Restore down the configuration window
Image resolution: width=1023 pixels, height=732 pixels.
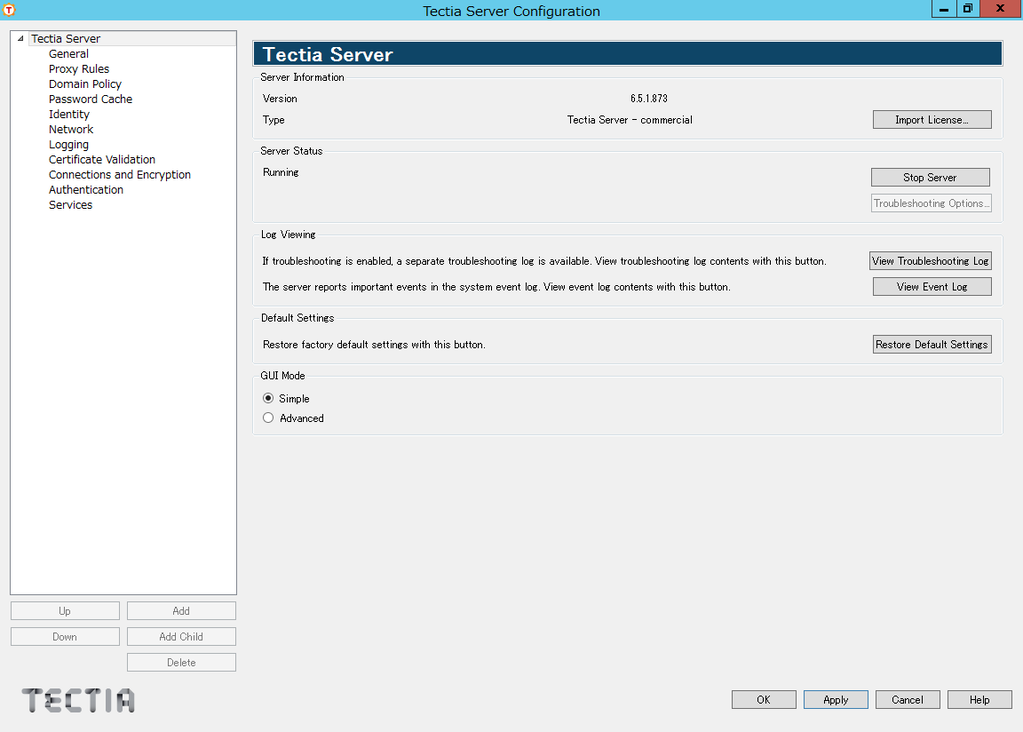(968, 8)
